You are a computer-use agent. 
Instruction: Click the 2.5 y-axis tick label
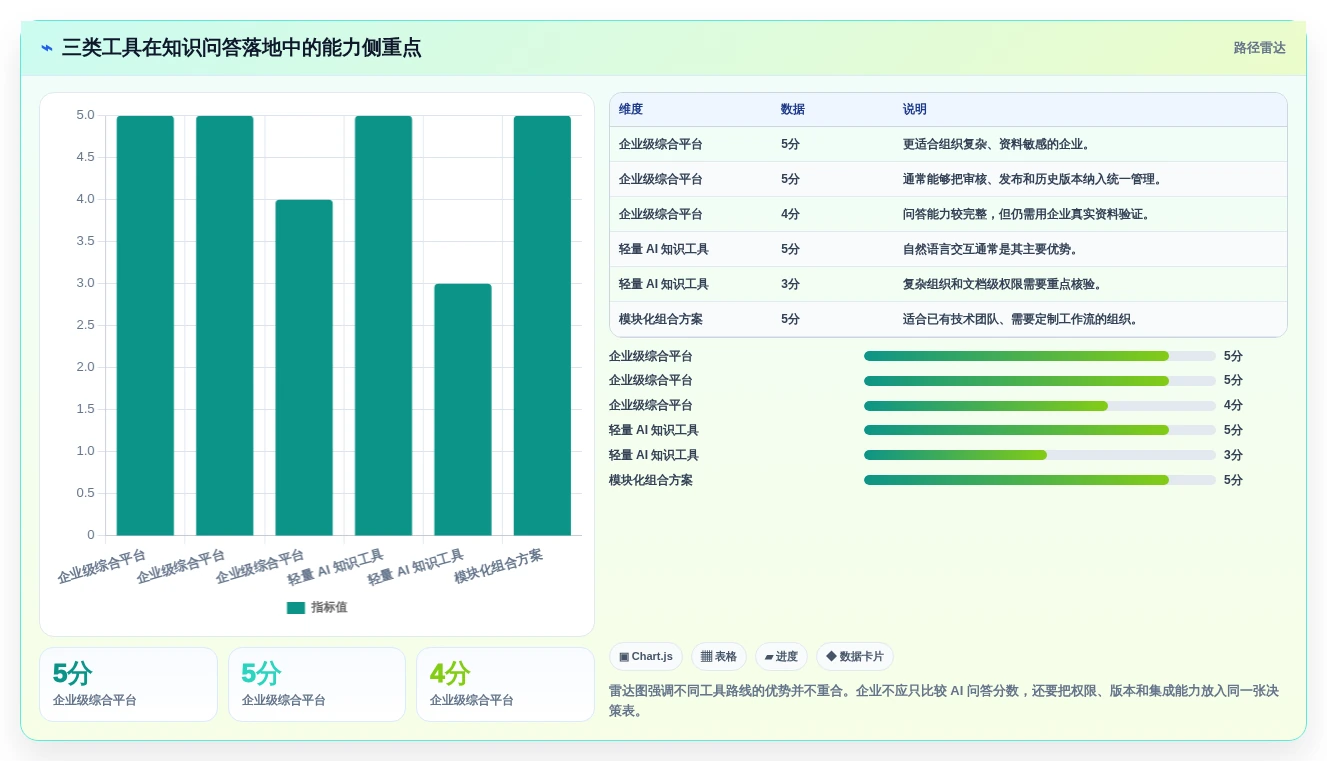click(86, 325)
